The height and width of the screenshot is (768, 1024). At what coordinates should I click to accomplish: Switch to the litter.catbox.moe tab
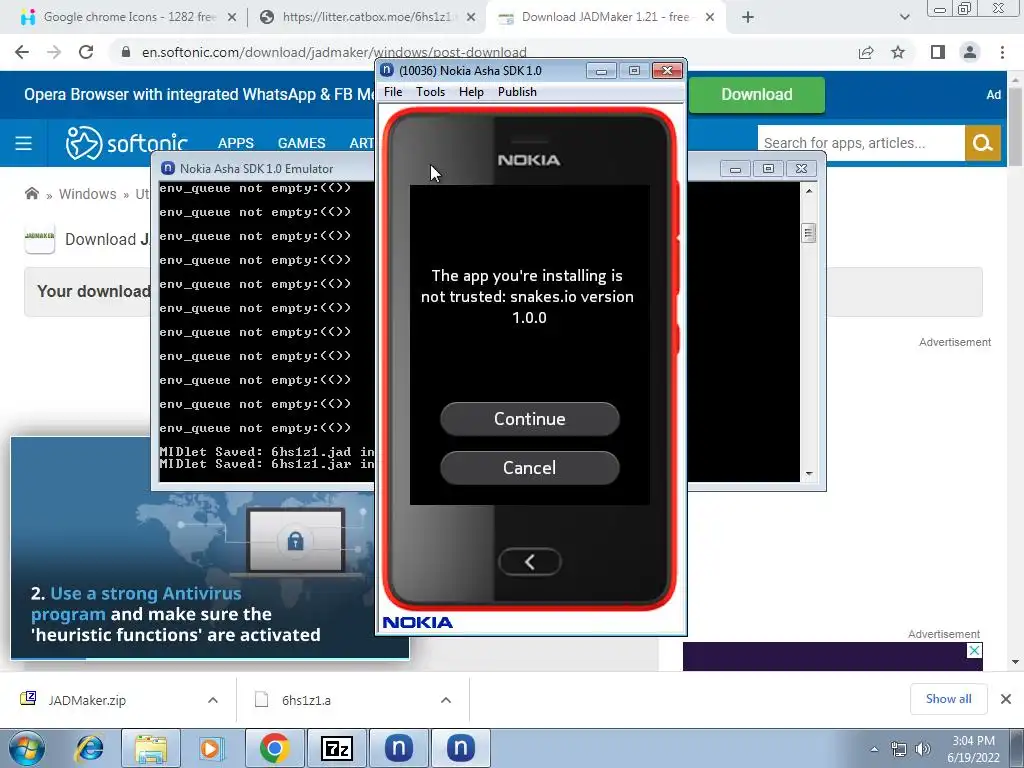tap(366, 17)
